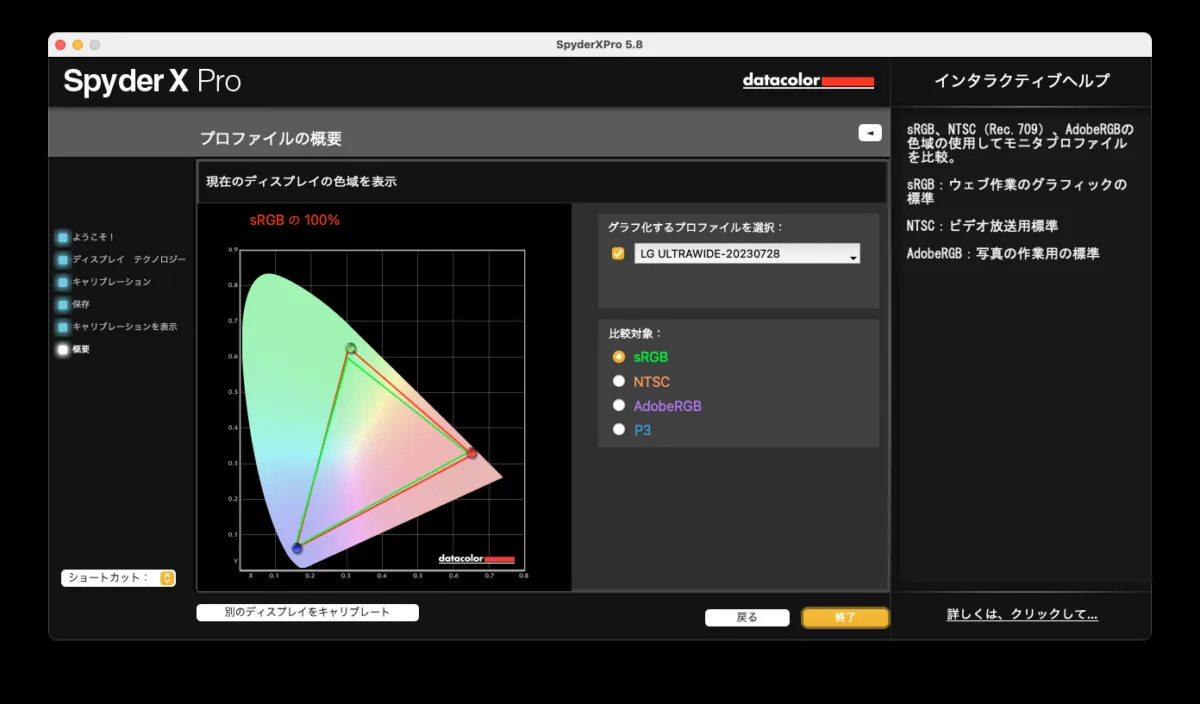The height and width of the screenshot is (704, 1200).
Task: Click the 別のディスプレイをキャリブレート button
Action: tap(307, 612)
